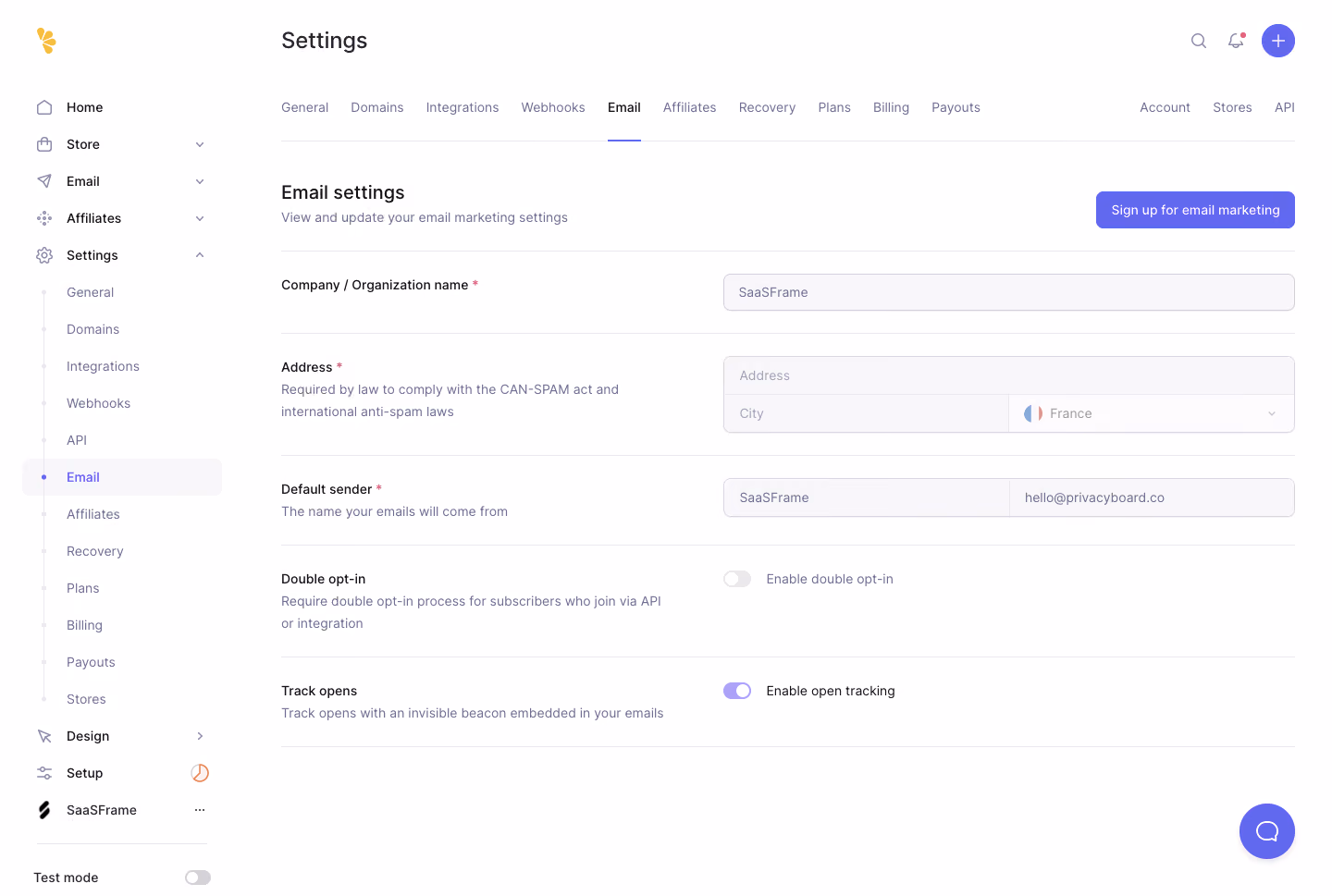The width and height of the screenshot is (1332, 896).
Task: Click the Design cursor icon
Action: [x=44, y=736]
